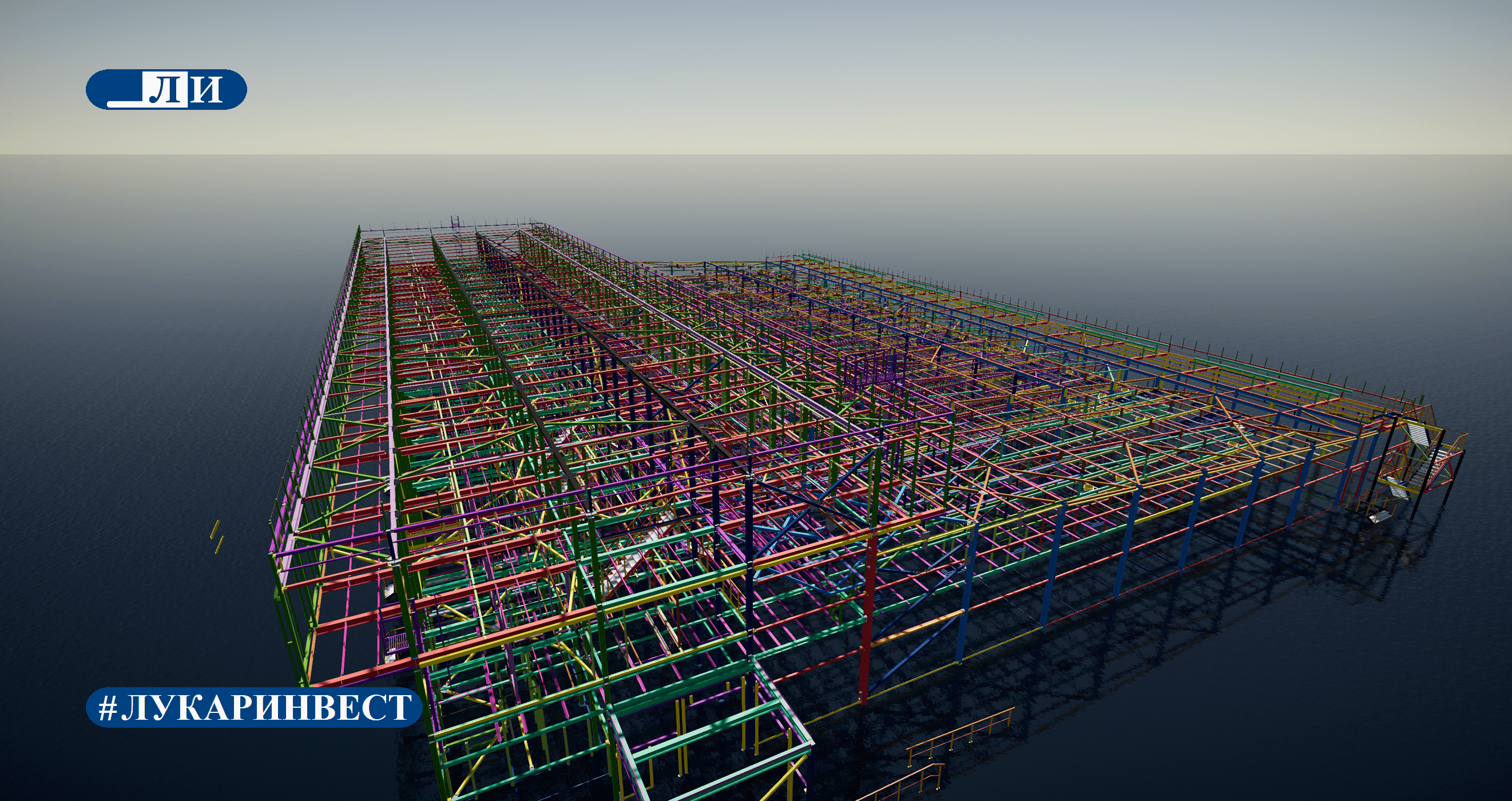Open the #ЛУКАРИНВЕСТ hashtag label
The width and height of the screenshot is (1512, 801).
254,707
